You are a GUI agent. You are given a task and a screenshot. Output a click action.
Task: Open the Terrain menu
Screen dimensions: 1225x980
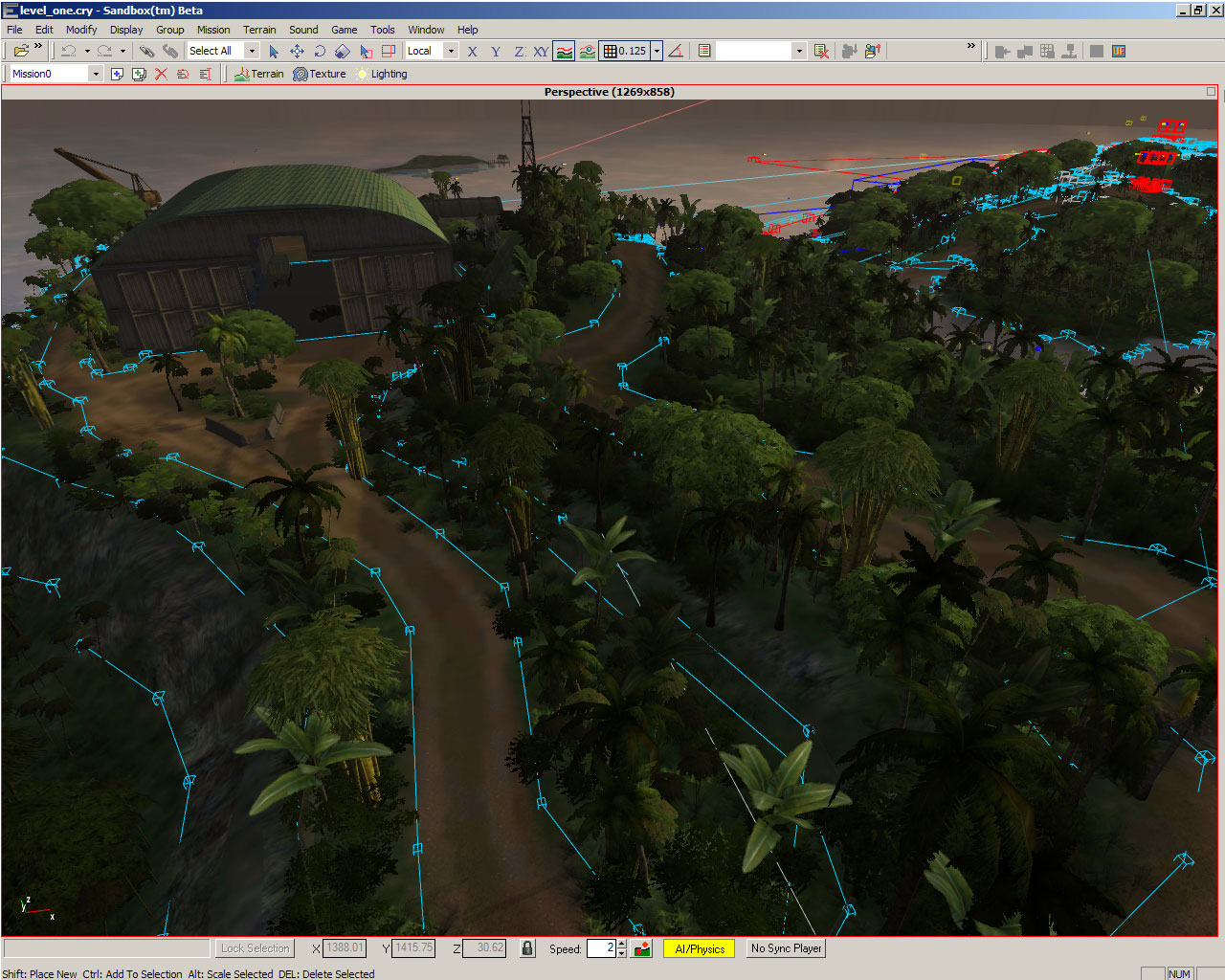(259, 30)
